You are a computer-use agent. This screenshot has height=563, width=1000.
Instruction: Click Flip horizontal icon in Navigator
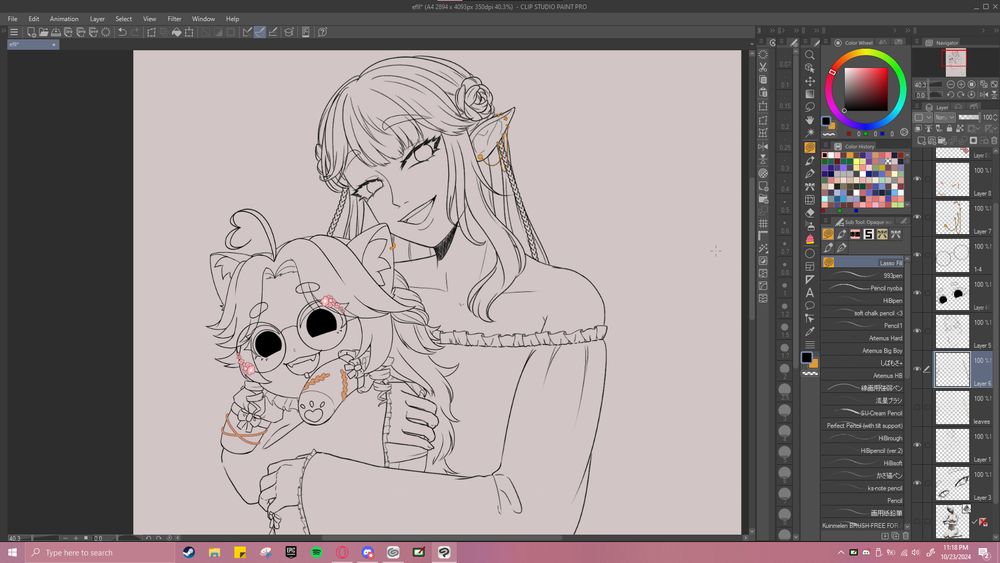(x=983, y=94)
